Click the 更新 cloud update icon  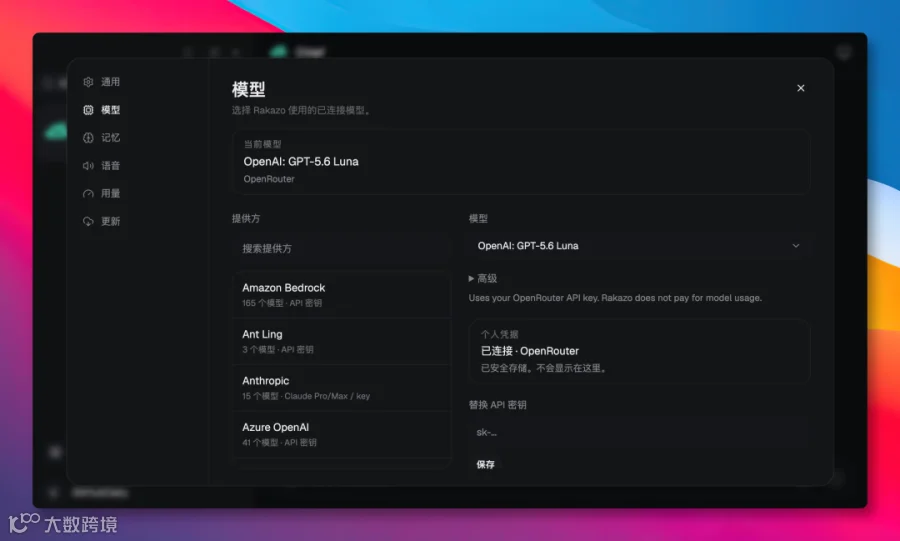point(88,221)
